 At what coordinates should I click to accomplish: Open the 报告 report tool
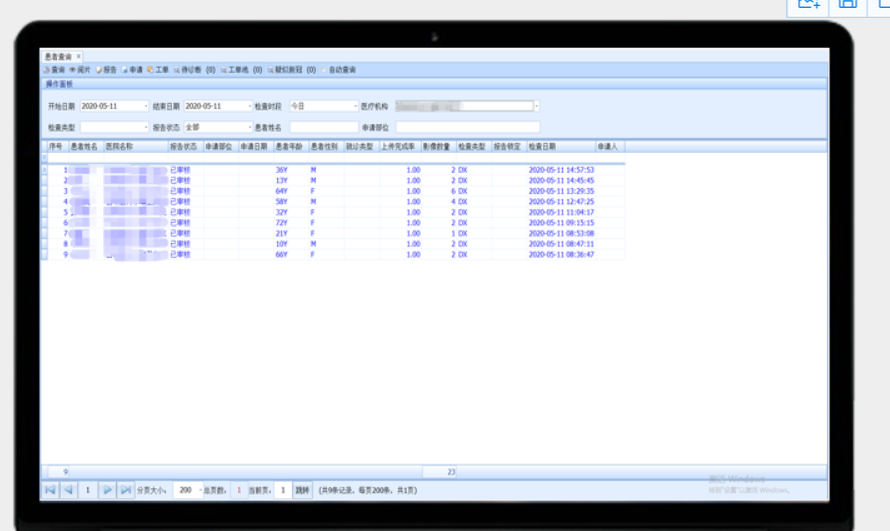pyautogui.click(x=106, y=70)
